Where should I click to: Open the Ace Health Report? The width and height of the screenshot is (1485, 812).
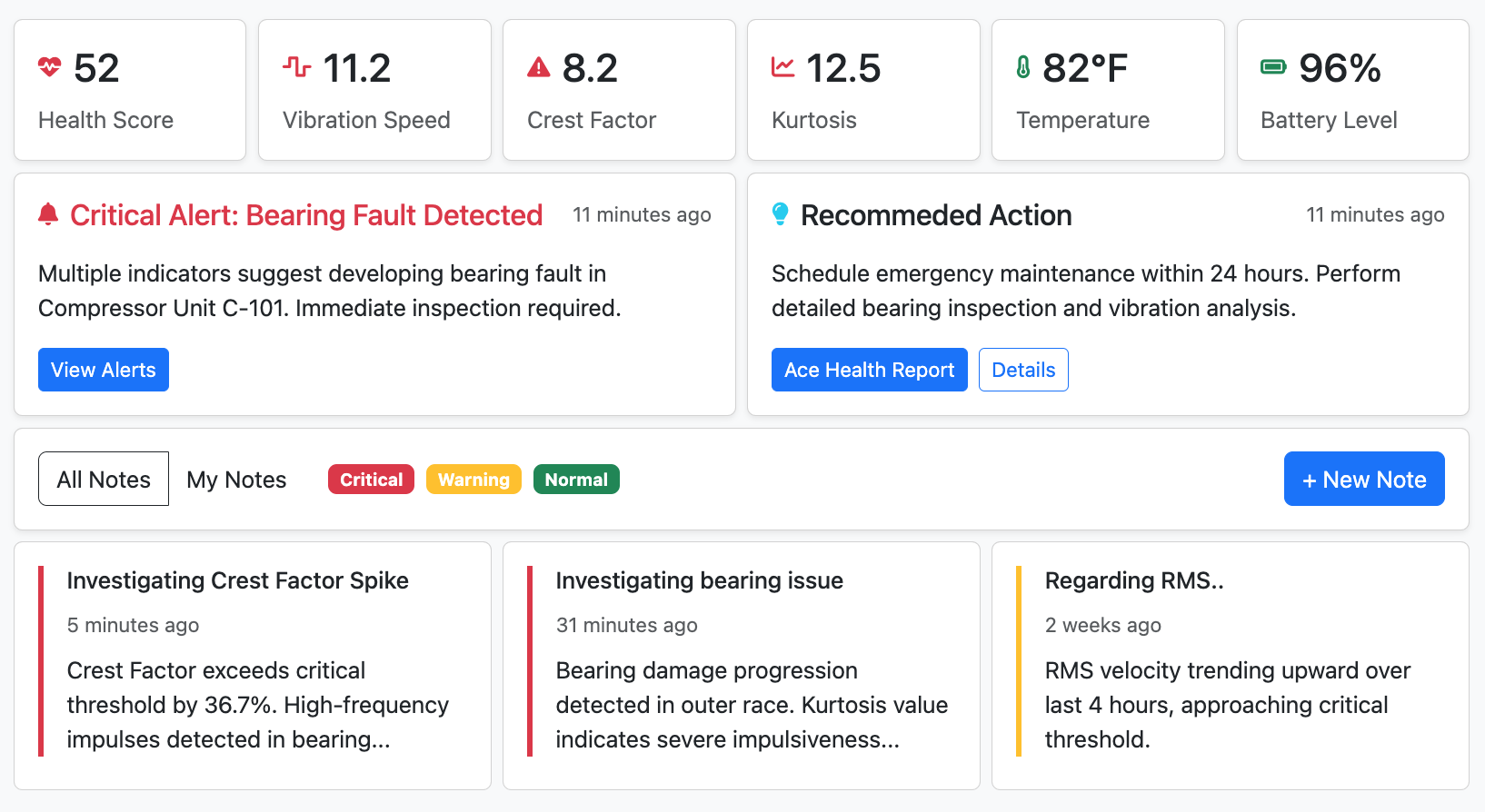click(869, 370)
